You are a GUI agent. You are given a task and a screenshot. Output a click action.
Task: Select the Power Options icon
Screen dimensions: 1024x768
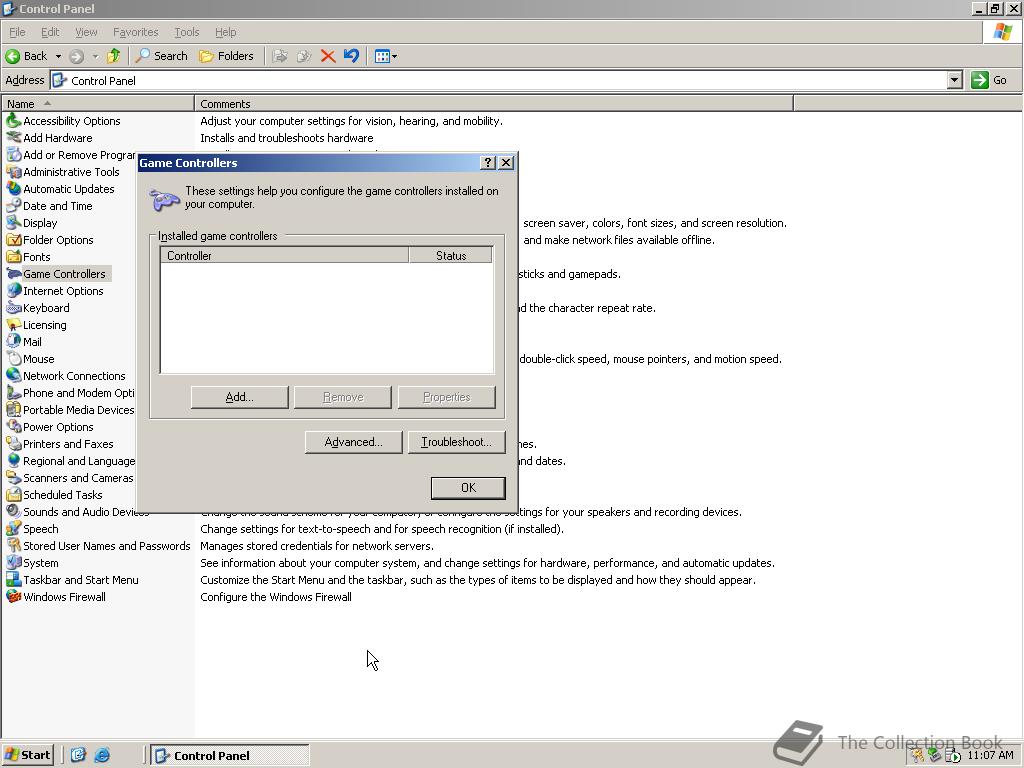(x=13, y=426)
